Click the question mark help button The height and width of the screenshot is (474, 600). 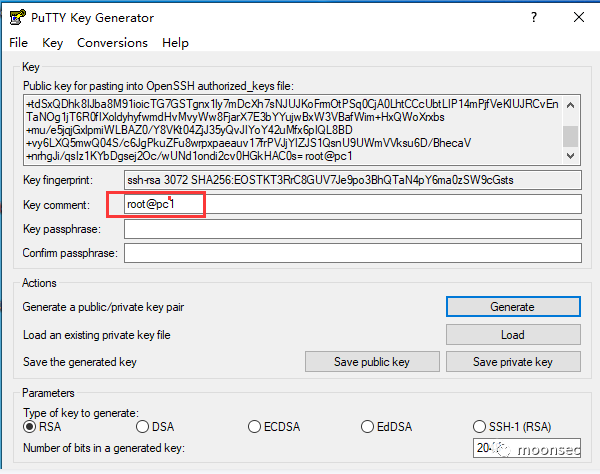pos(534,17)
